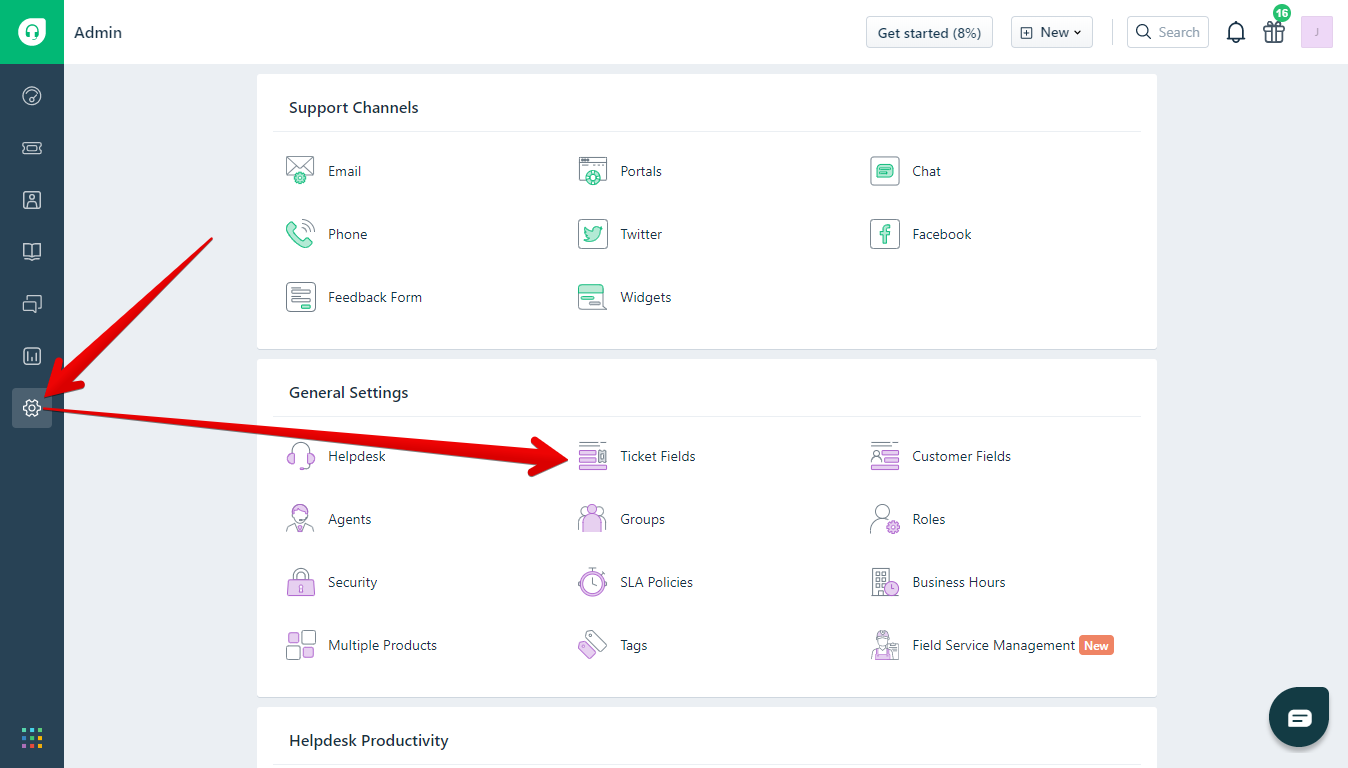Click the Get started (8%) button

929,32
